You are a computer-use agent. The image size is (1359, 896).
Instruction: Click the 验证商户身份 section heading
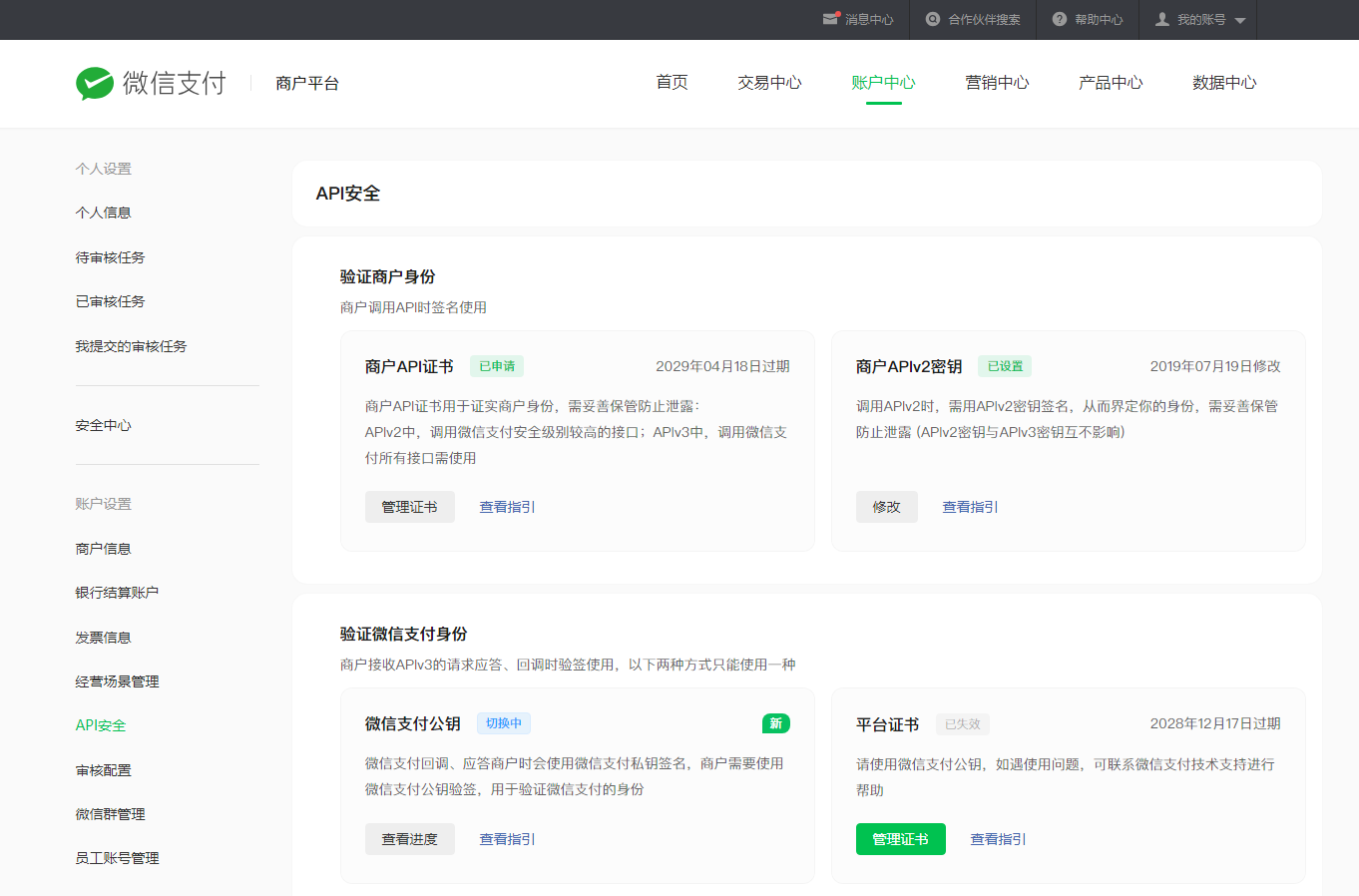pos(388,276)
